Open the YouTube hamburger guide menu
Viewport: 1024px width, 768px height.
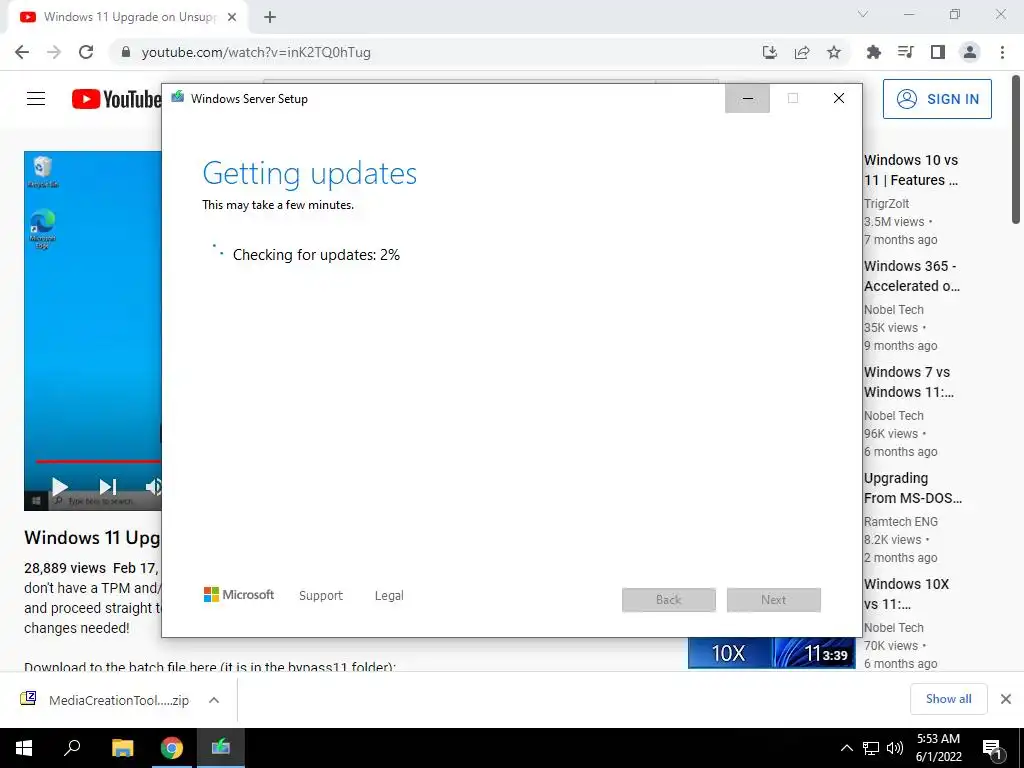[36, 99]
